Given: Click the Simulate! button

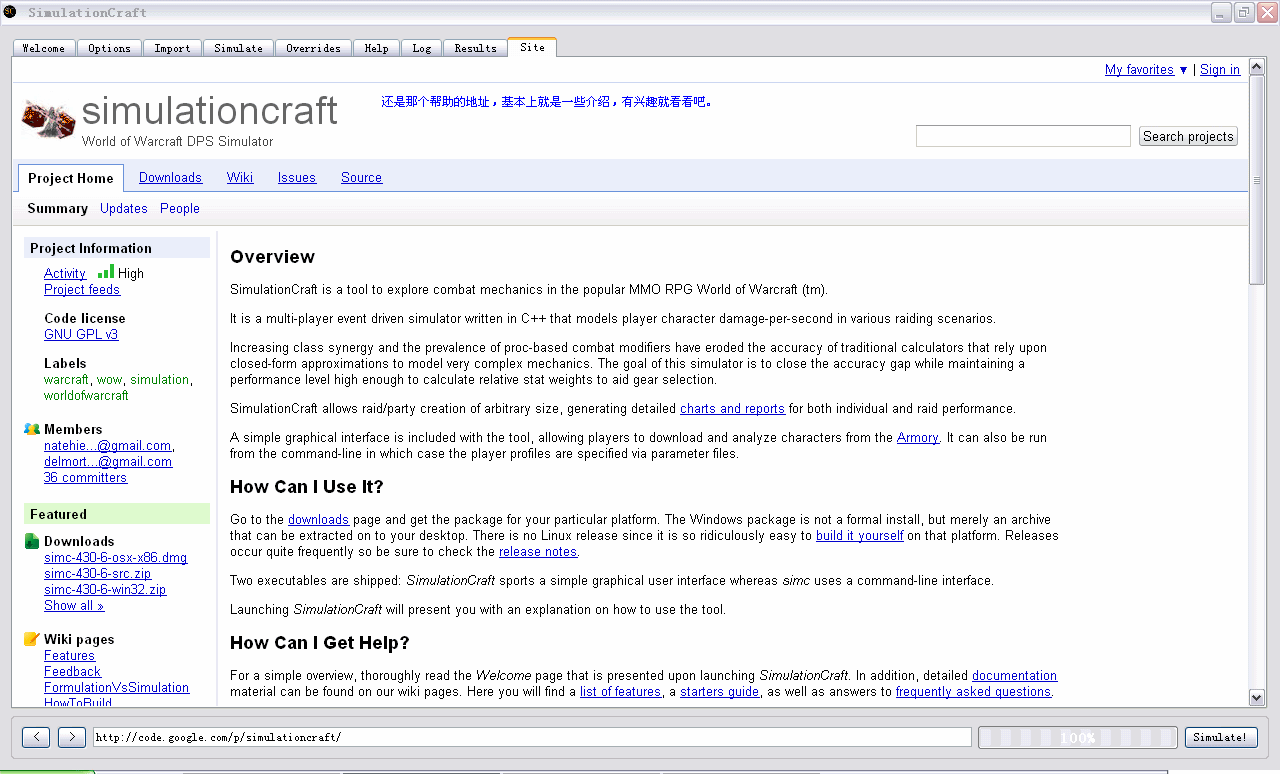Looking at the screenshot, I should pyautogui.click(x=1221, y=737).
